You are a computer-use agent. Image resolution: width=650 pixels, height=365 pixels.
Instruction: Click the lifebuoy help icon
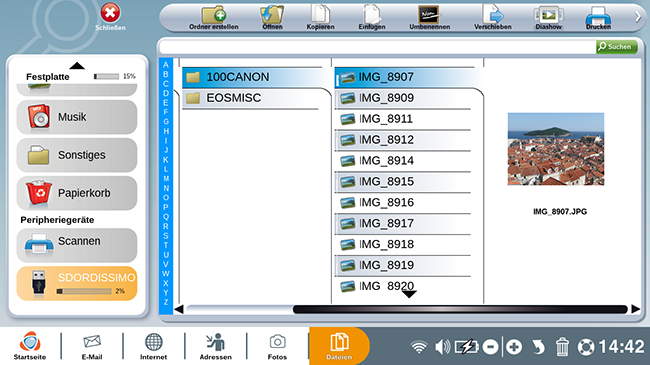tap(586, 347)
